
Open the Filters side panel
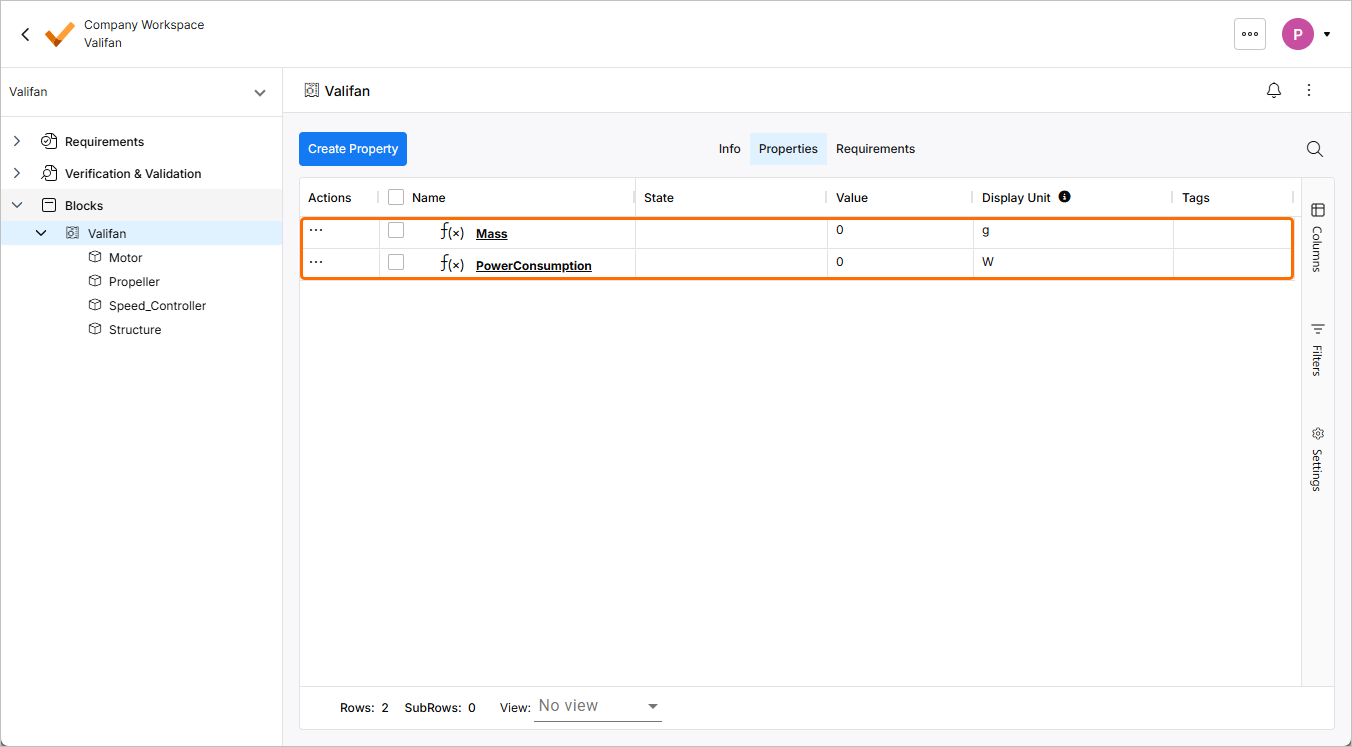(1317, 349)
